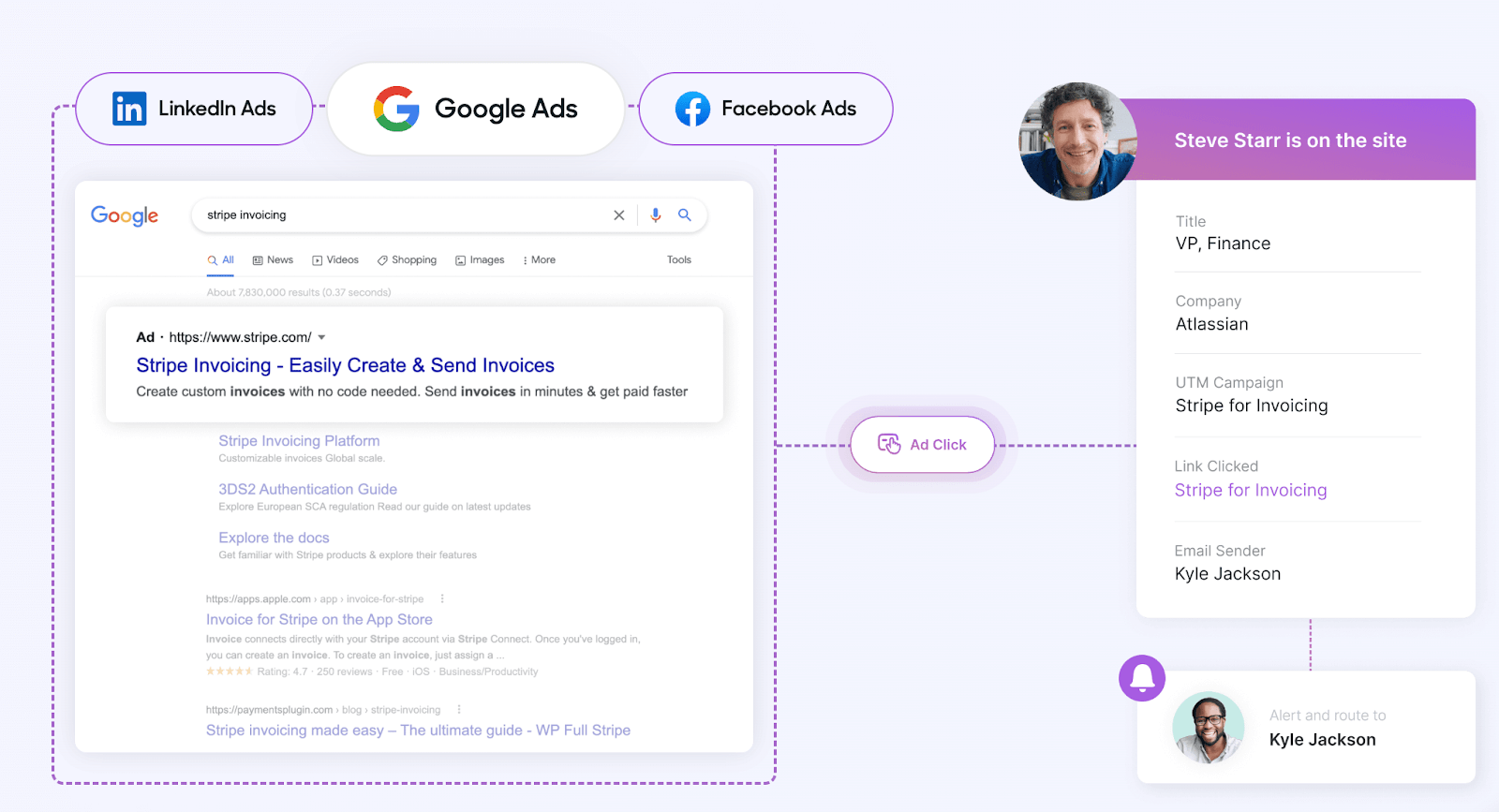Click Steve Starr is on the site header
Screen dimensions: 1499x812
1290,140
